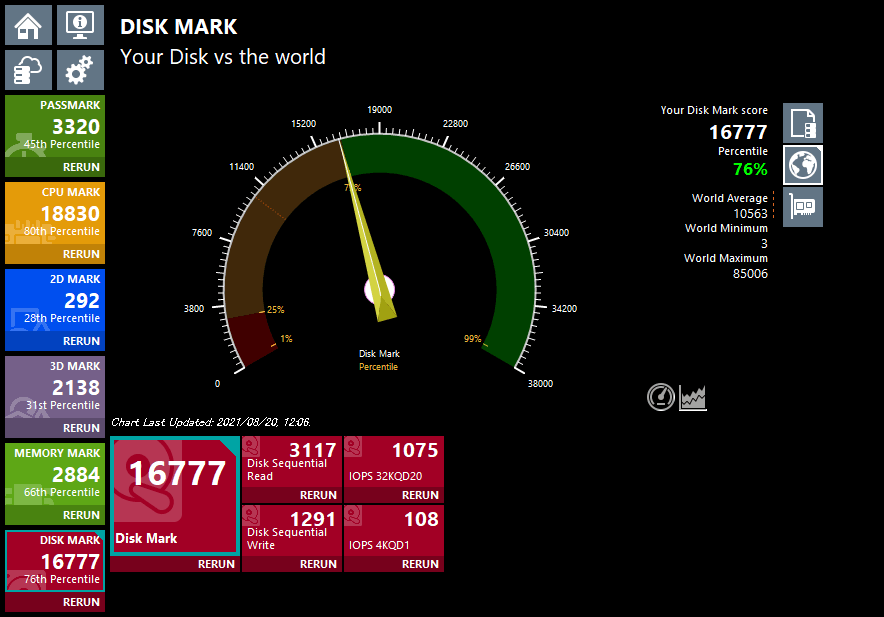Click the DISK MARK page heading
The width and height of the screenshot is (884, 617).
point(179,27)
